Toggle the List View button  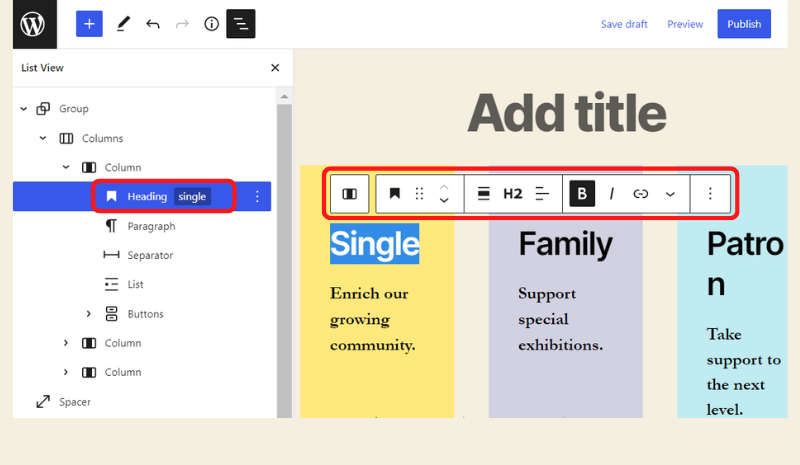pyautogui.click(x=240, y=24)
